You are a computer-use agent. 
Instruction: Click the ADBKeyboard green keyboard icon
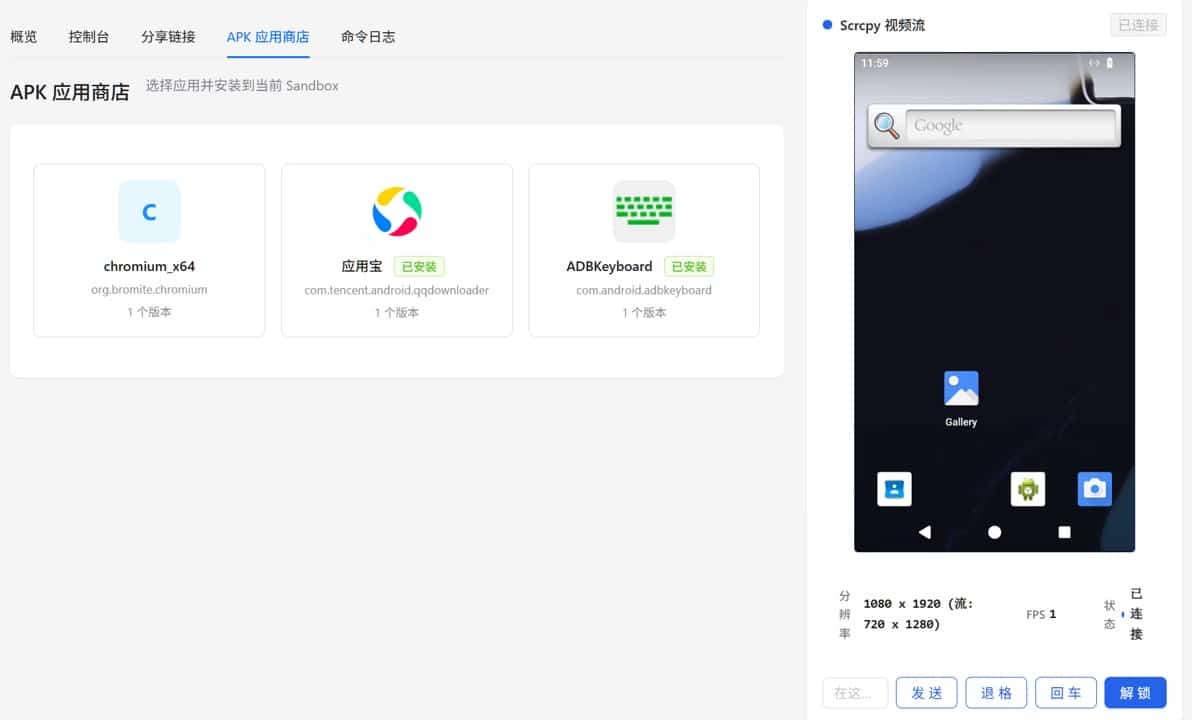643,211
